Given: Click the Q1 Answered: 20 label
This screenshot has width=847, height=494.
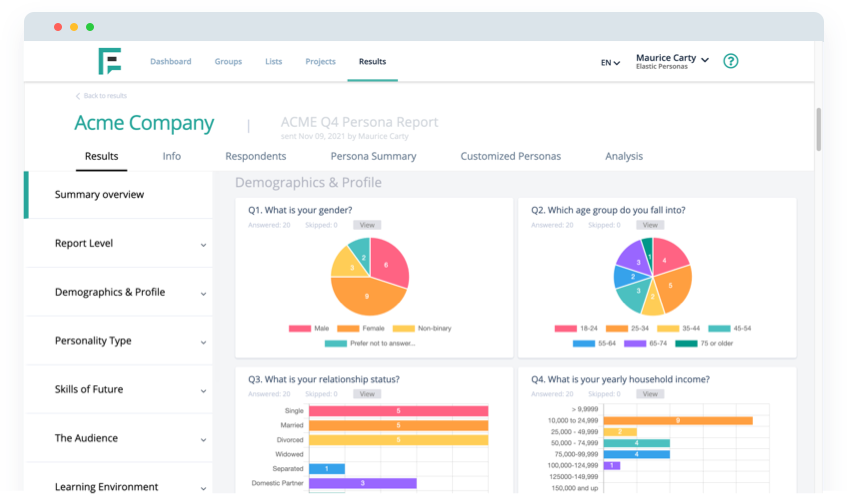Looking at the screenshot, I should (x=269, y=225).
